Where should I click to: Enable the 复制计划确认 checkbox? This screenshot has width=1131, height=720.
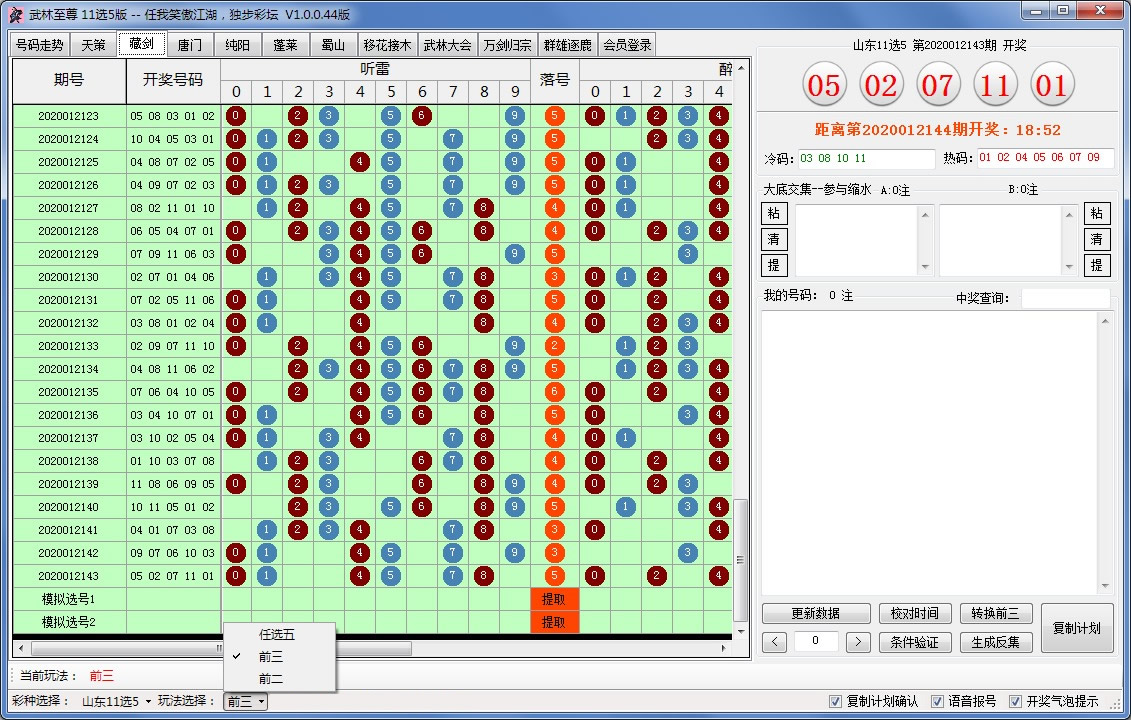(836, 703)
